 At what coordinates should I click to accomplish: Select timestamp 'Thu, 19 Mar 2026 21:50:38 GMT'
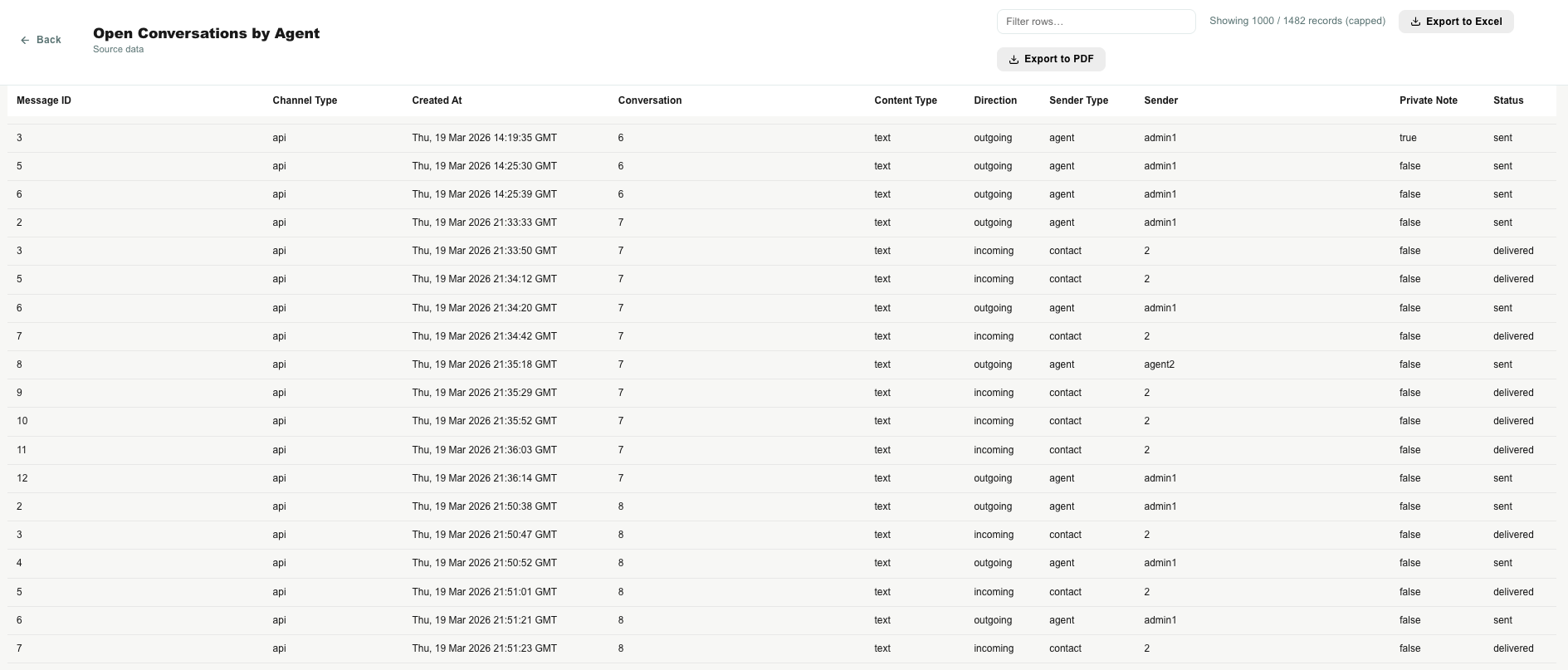[484, 506]
